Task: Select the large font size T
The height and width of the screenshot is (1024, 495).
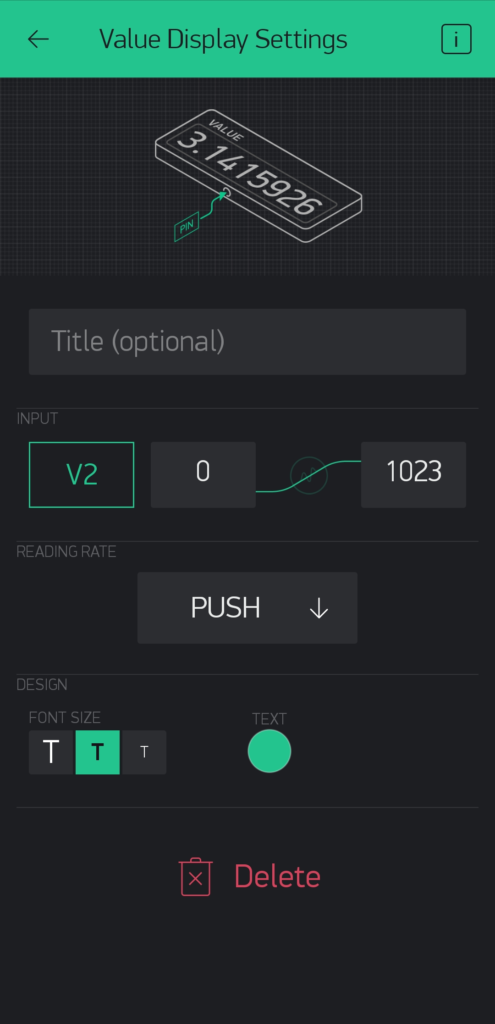Action: (x=51, y=752)
